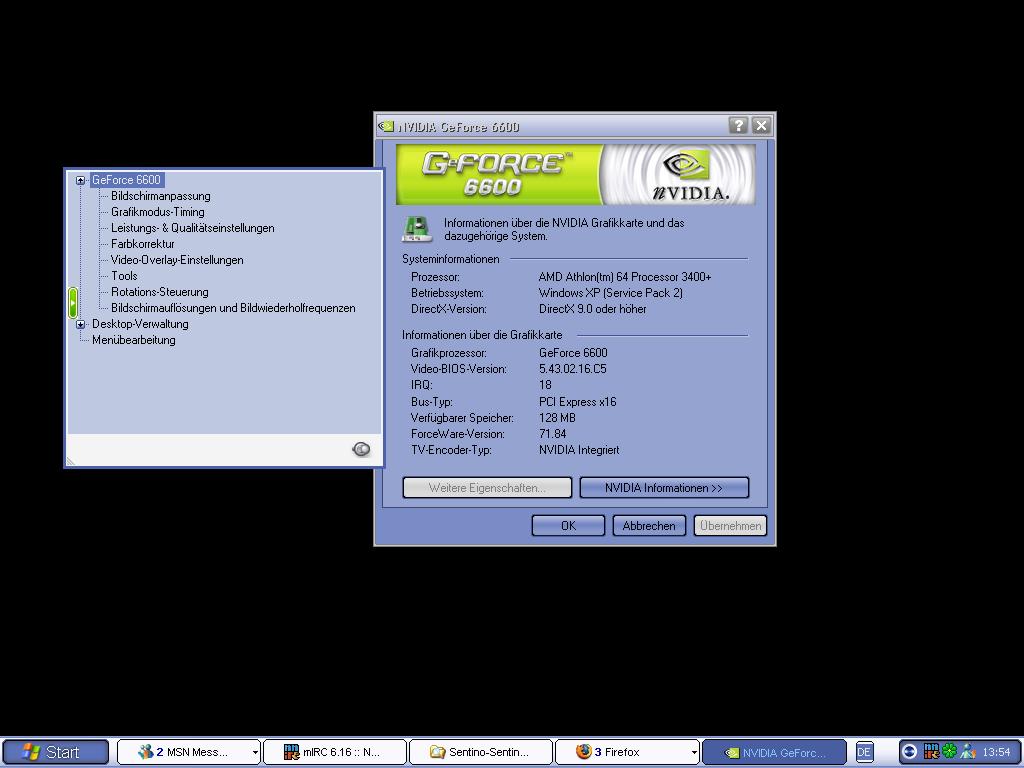Close the NVIDIA GeForce 6600 dialog
Viewport: 1024px width, 768px height.
[761, 125]
